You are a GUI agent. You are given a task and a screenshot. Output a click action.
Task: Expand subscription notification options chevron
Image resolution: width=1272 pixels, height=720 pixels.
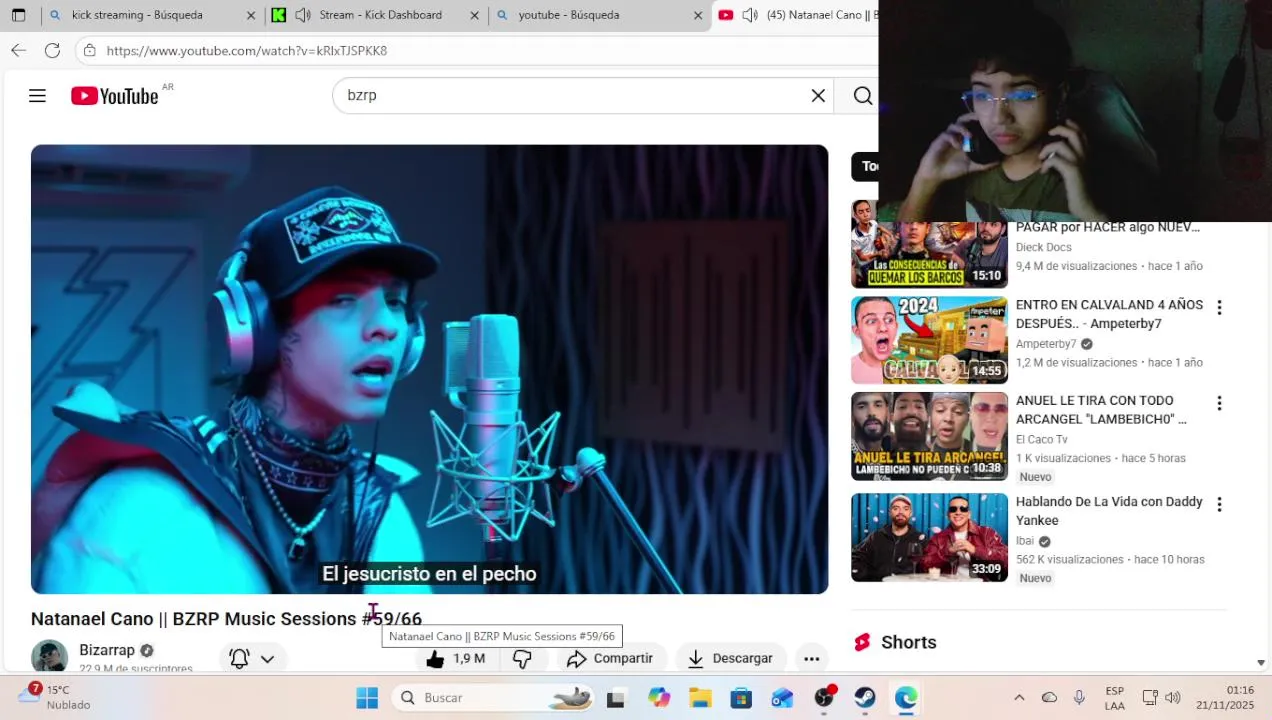[x=267, y=658]
